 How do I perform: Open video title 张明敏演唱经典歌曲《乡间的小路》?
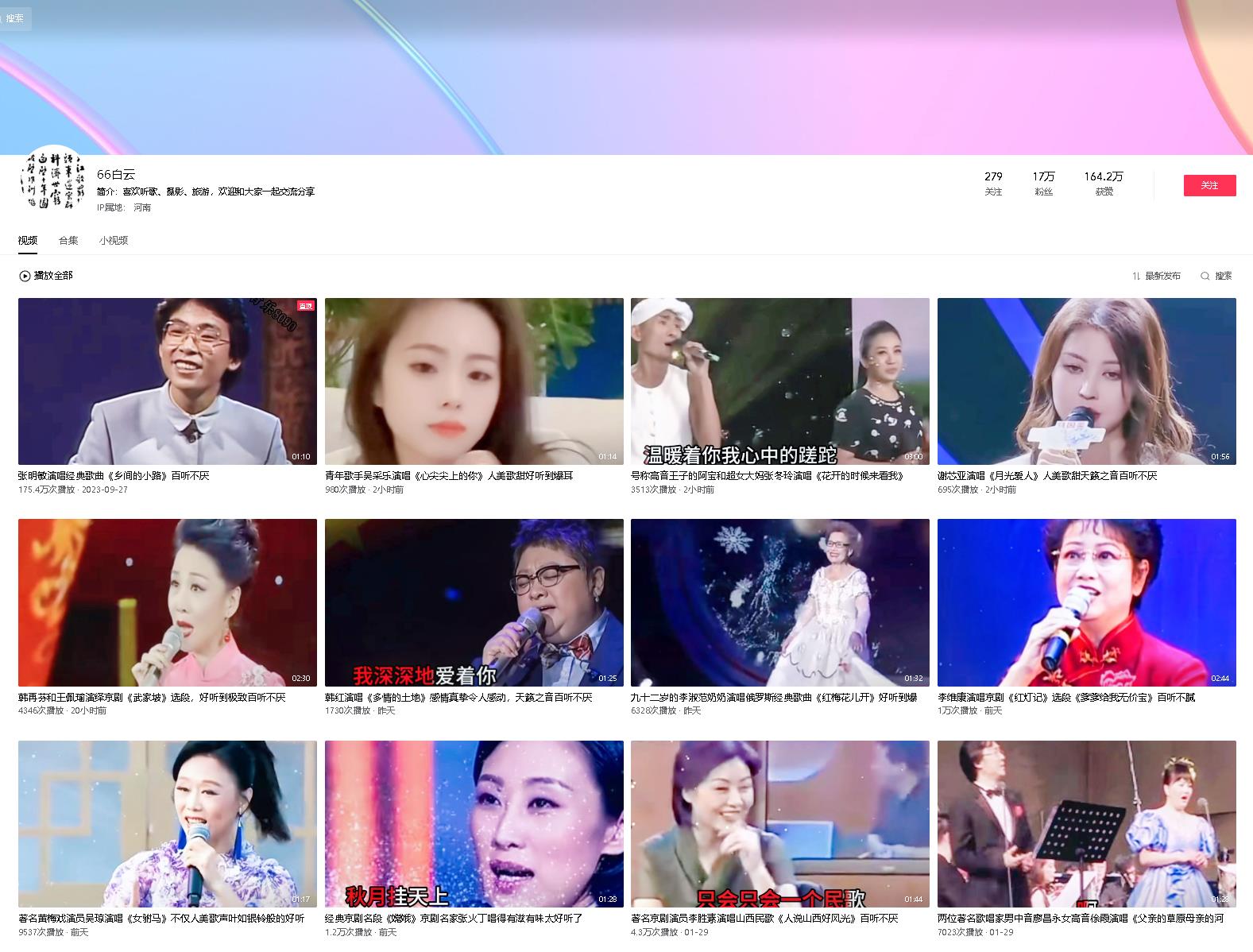coord(114,476)
